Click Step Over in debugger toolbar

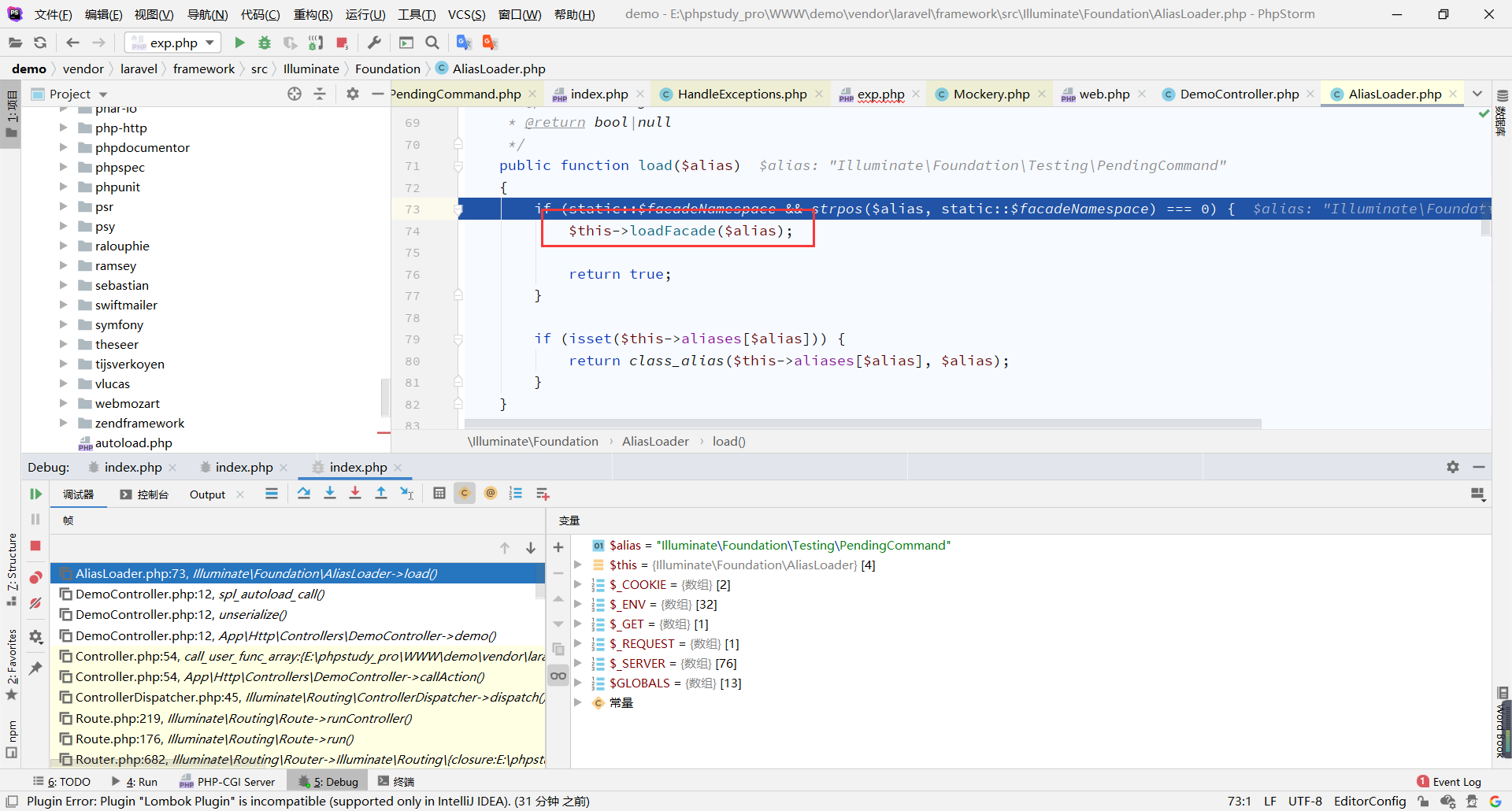coord(304,494)
